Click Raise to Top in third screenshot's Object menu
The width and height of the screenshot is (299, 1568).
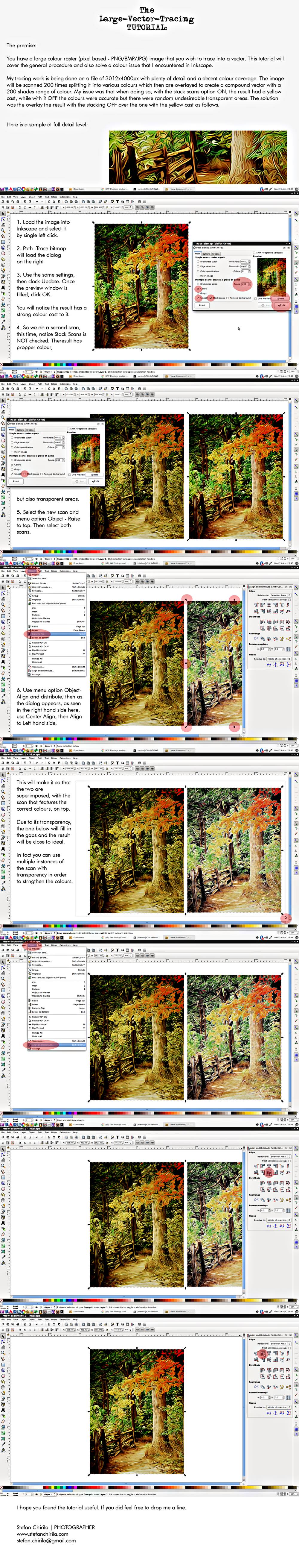[58, 634]
